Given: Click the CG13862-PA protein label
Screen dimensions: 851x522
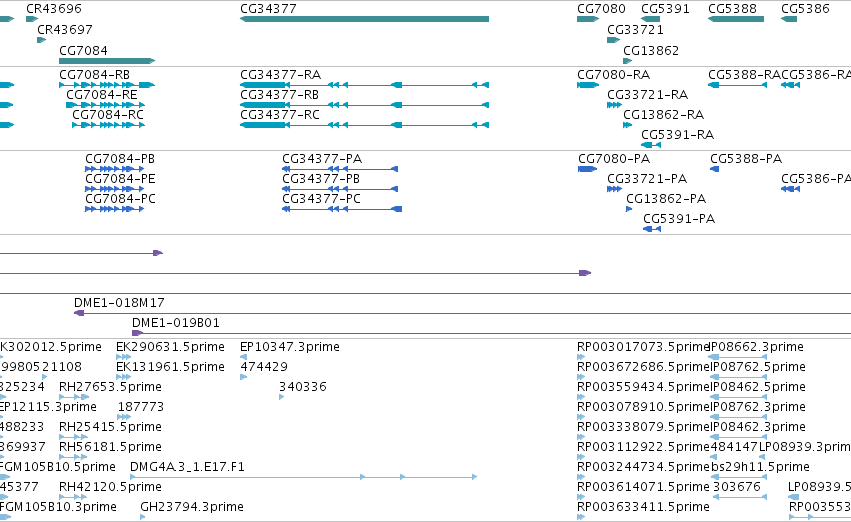Looking at the screenshot, I should point(666,199).
